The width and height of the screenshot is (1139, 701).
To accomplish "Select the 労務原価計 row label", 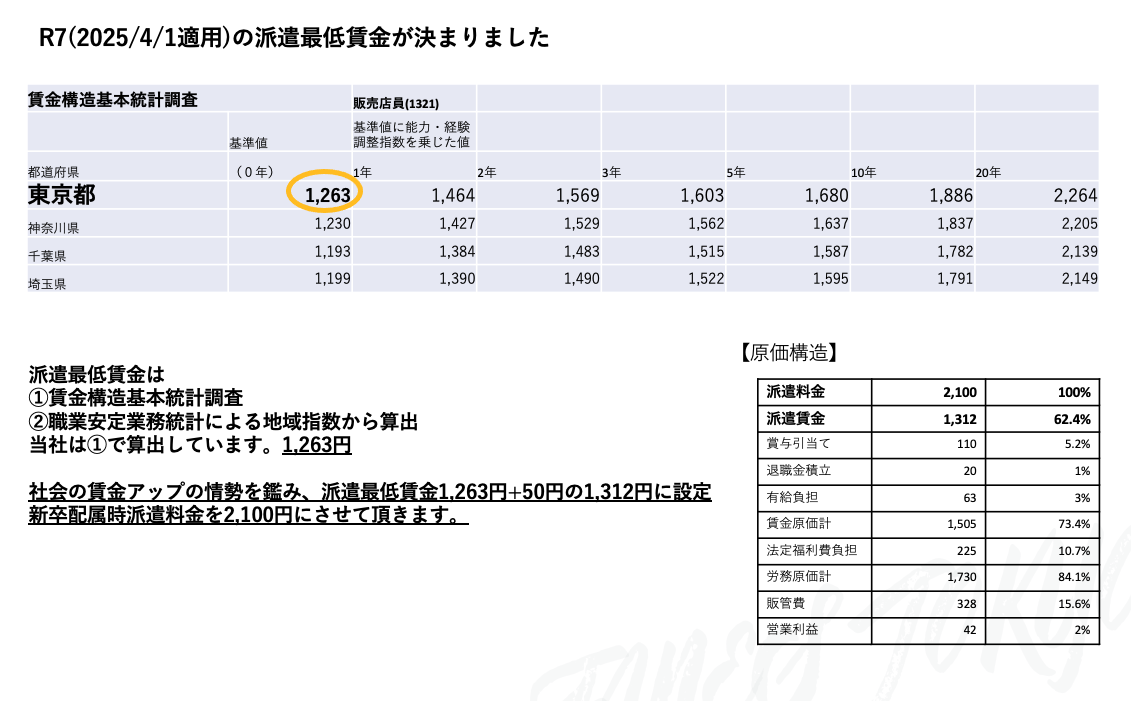I will pyautogui.click(x=798, y=576).
